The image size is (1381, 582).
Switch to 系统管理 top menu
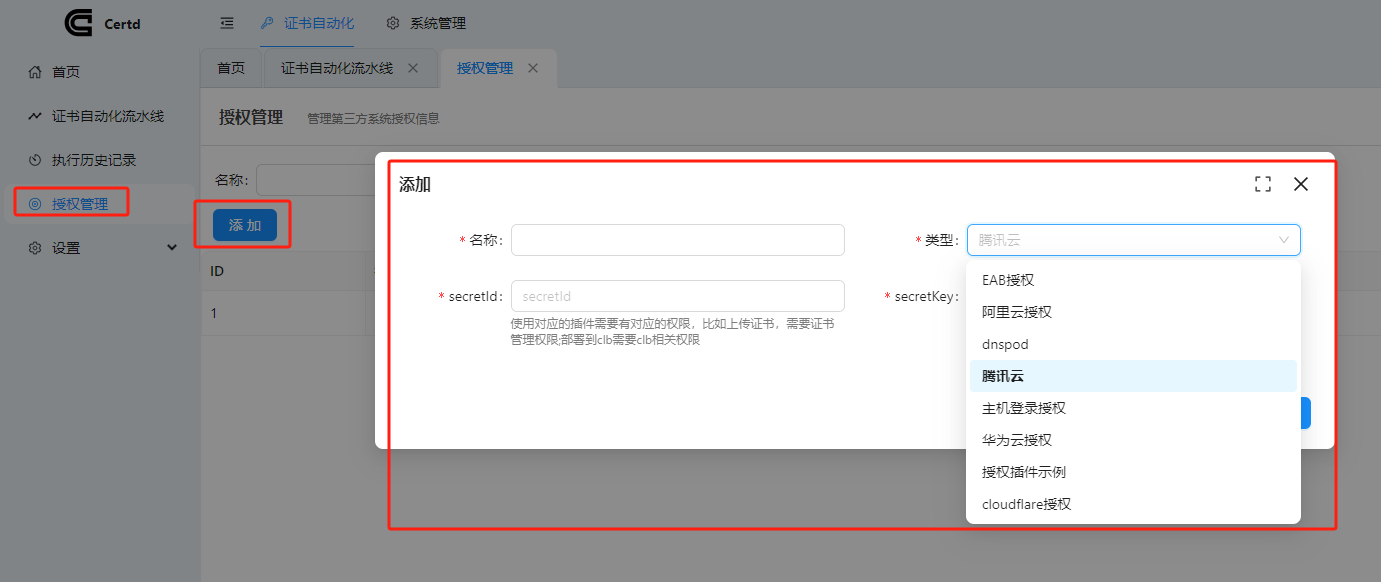pyautogui.click(x=426, y=23)
